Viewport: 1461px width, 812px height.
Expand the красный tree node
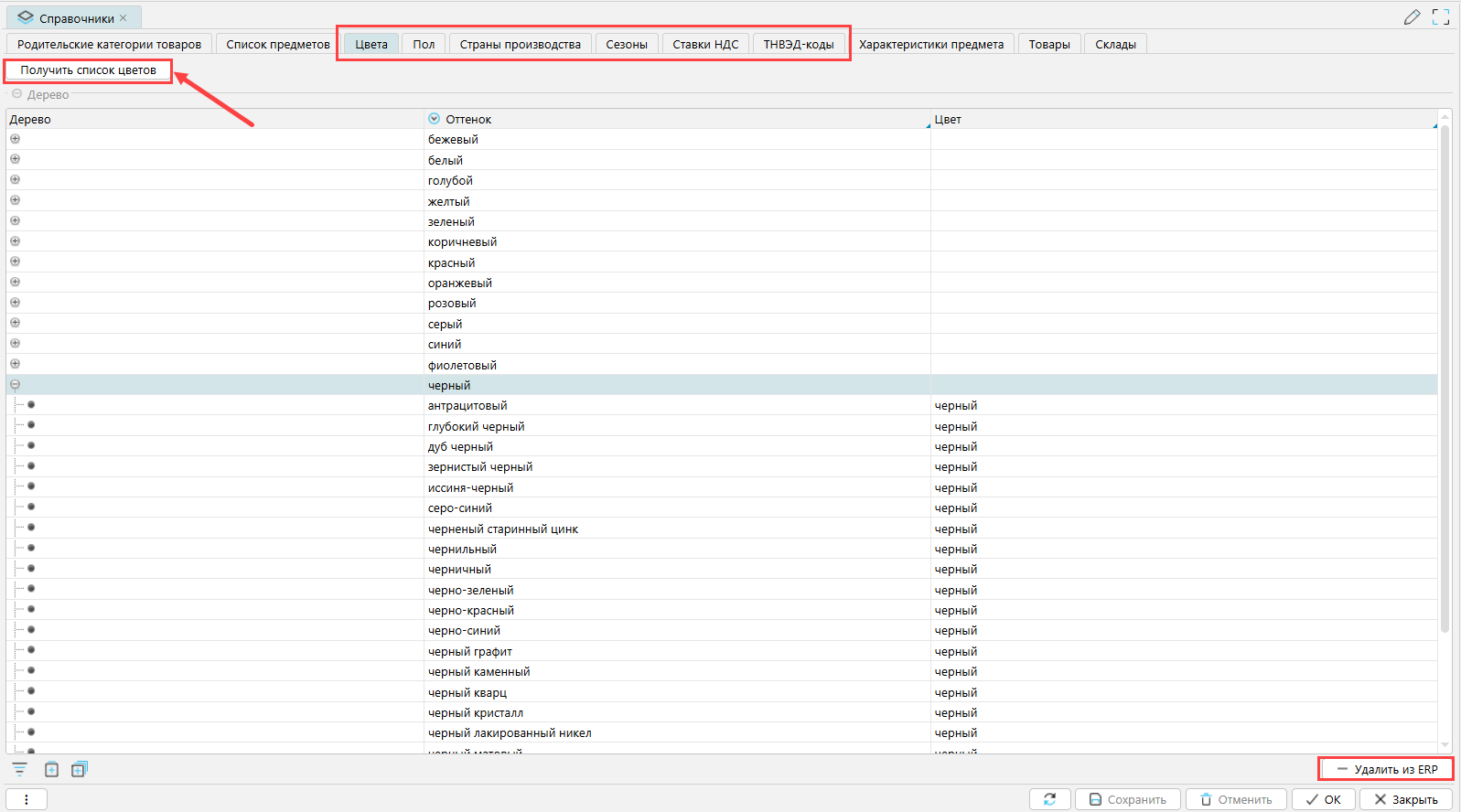(15, 262)
